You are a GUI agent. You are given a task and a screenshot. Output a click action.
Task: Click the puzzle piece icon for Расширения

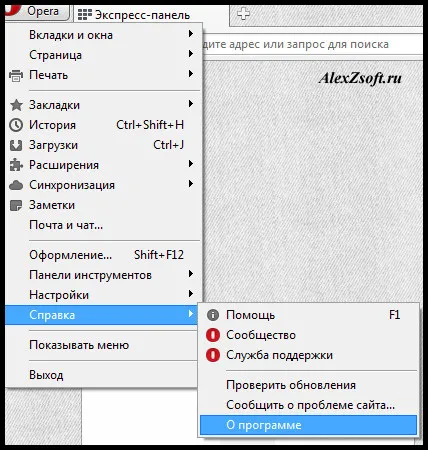pyautogui.click(x=16, y=165)
